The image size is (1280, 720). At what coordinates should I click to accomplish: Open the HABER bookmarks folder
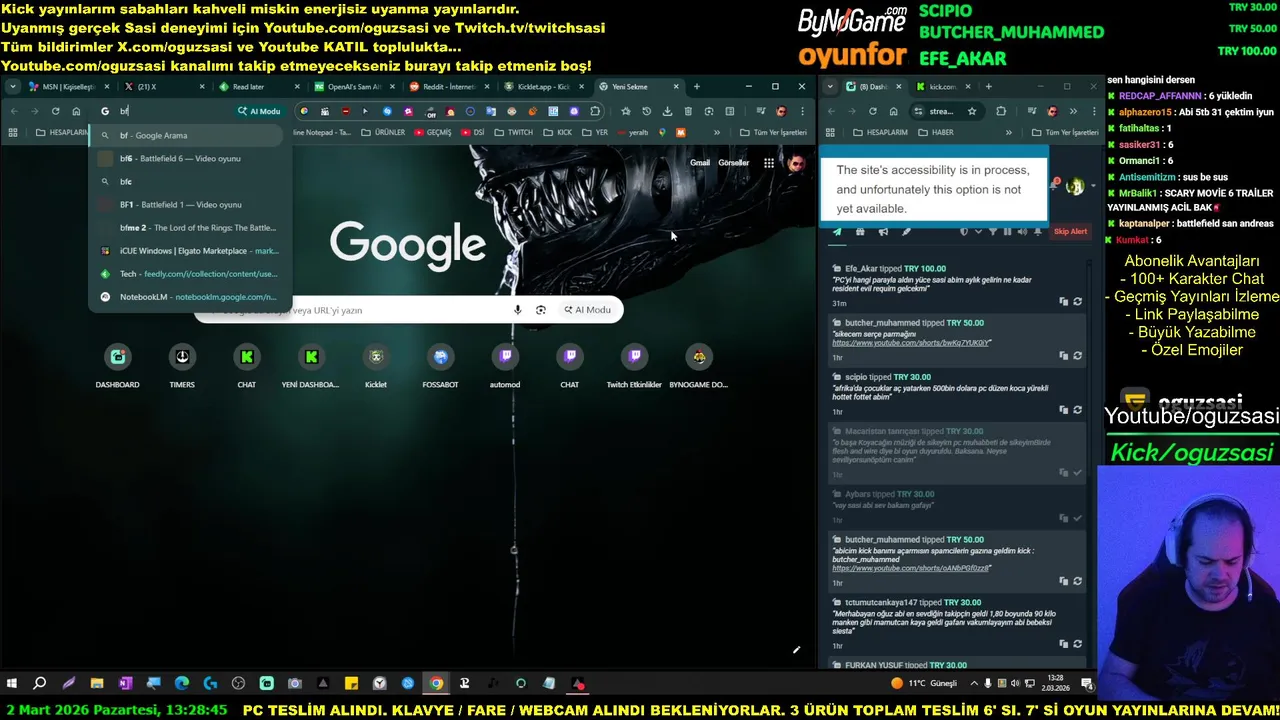935,132
